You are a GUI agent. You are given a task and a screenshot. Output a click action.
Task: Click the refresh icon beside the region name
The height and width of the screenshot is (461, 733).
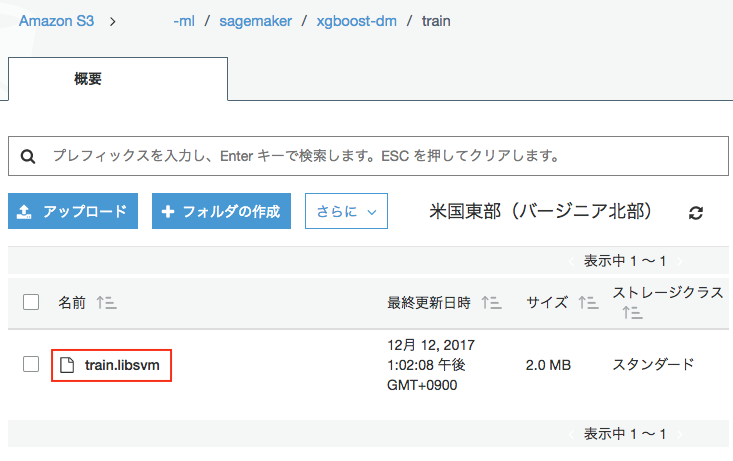(696, 212)
